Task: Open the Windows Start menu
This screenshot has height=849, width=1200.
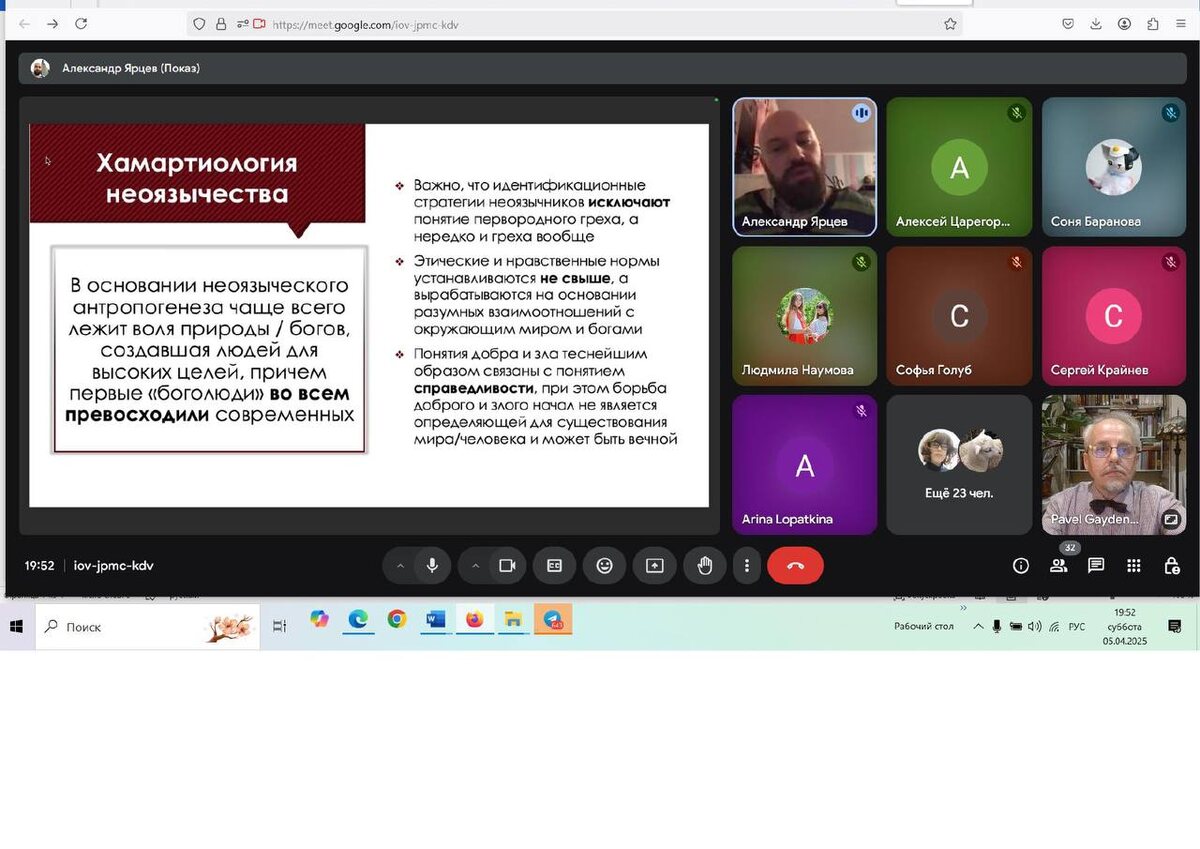Action: (x=17, y=626)
